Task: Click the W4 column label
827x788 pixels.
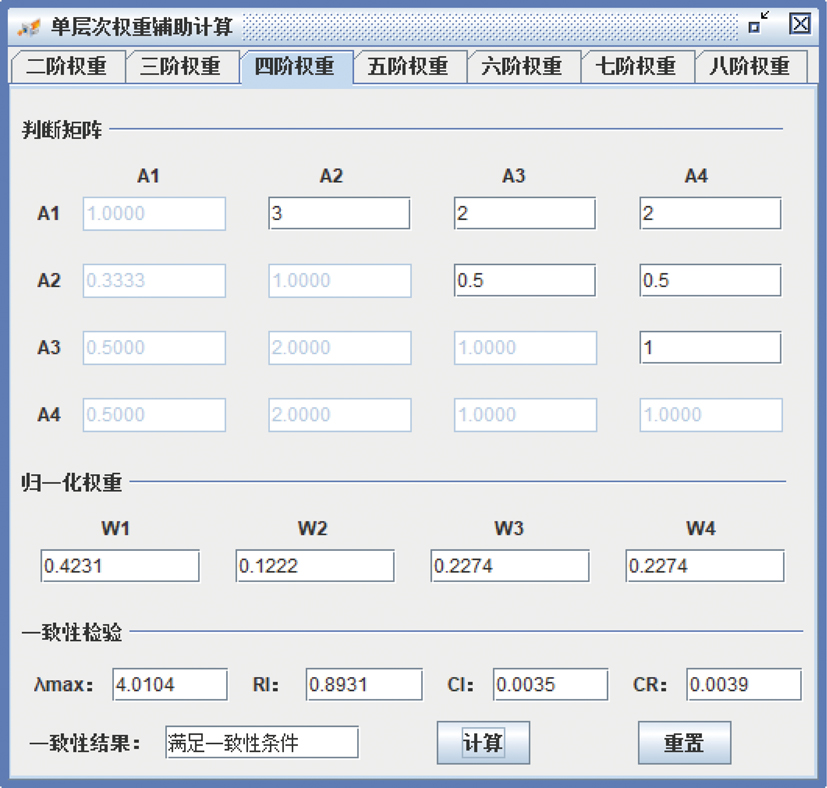Action: click(x=700, y=528)
